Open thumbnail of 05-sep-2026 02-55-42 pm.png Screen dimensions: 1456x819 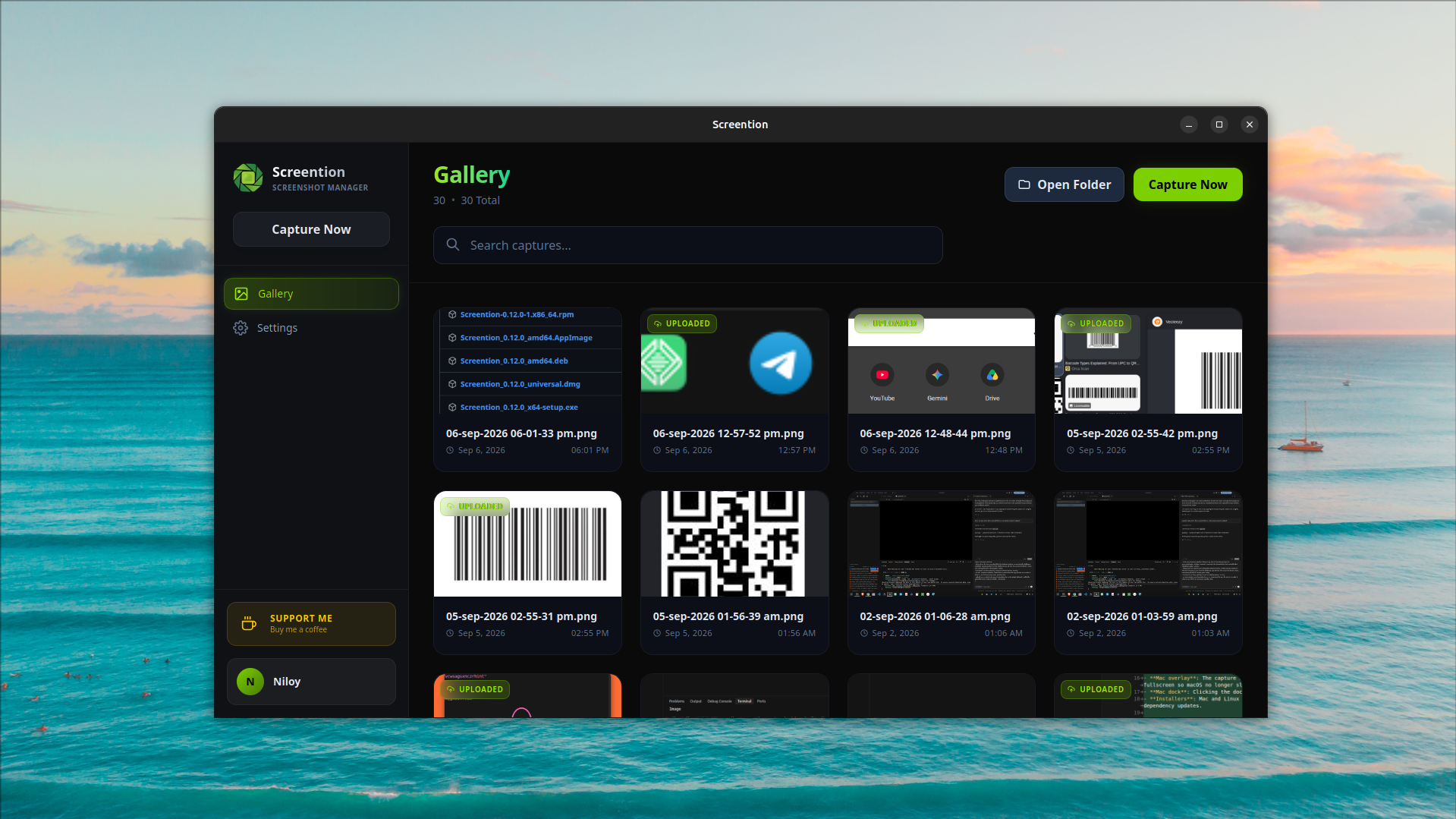(x=1148, y=361)
